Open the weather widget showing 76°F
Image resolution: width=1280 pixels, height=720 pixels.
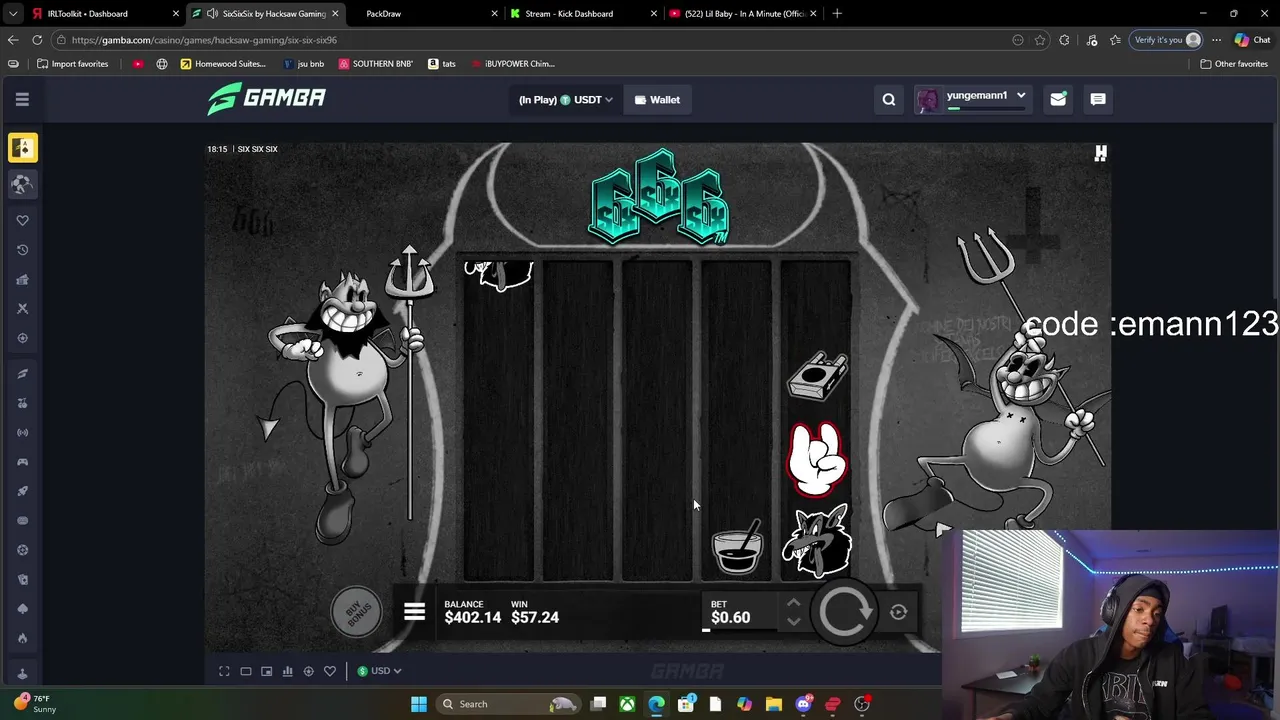point(36,704)
